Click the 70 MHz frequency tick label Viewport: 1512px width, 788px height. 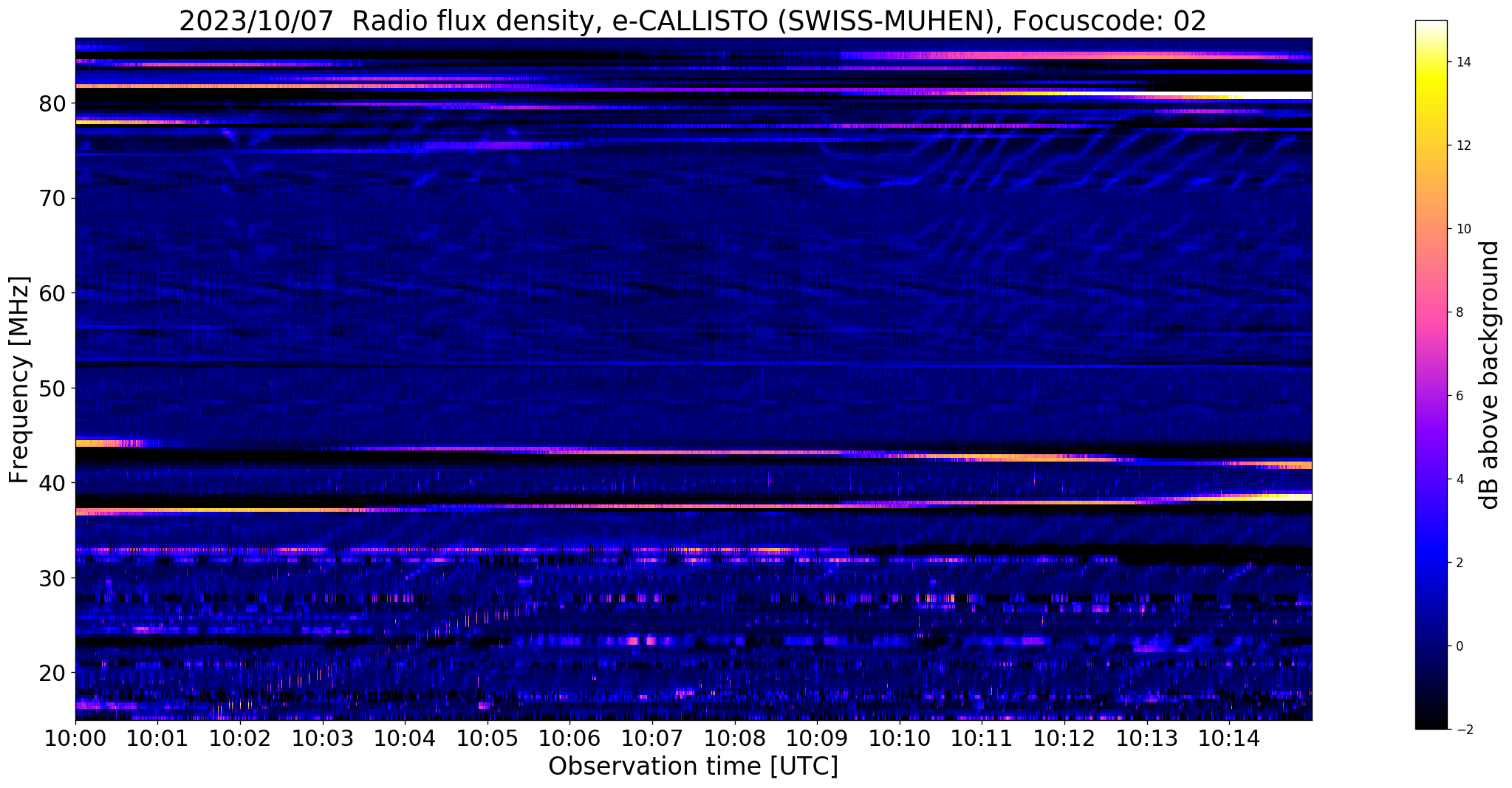[52, 198]
